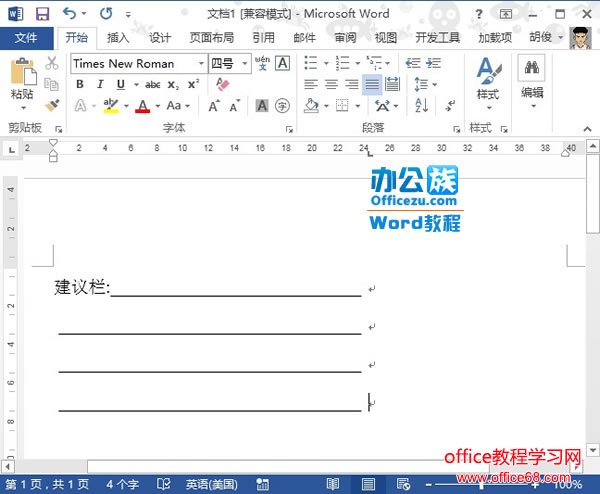Open the font size dropdown
Viewport: 600px width, 494px height.
pos(245,64)
